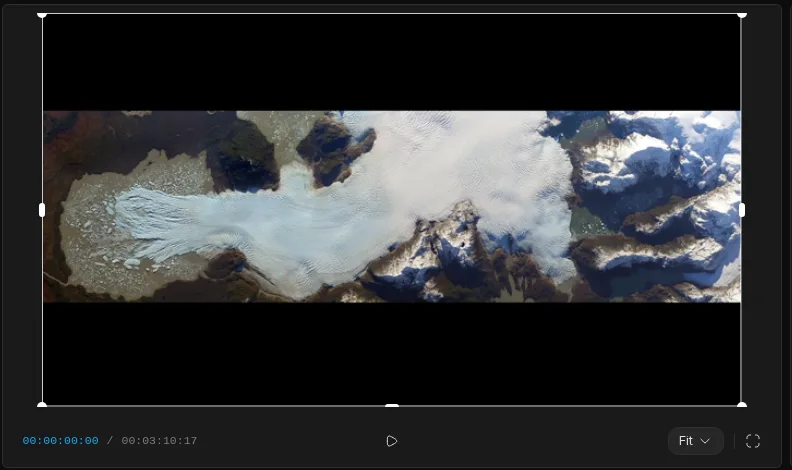
Task: Click the bottom edge middle handle
Action: pyautogui.click(x=392, y=405)
